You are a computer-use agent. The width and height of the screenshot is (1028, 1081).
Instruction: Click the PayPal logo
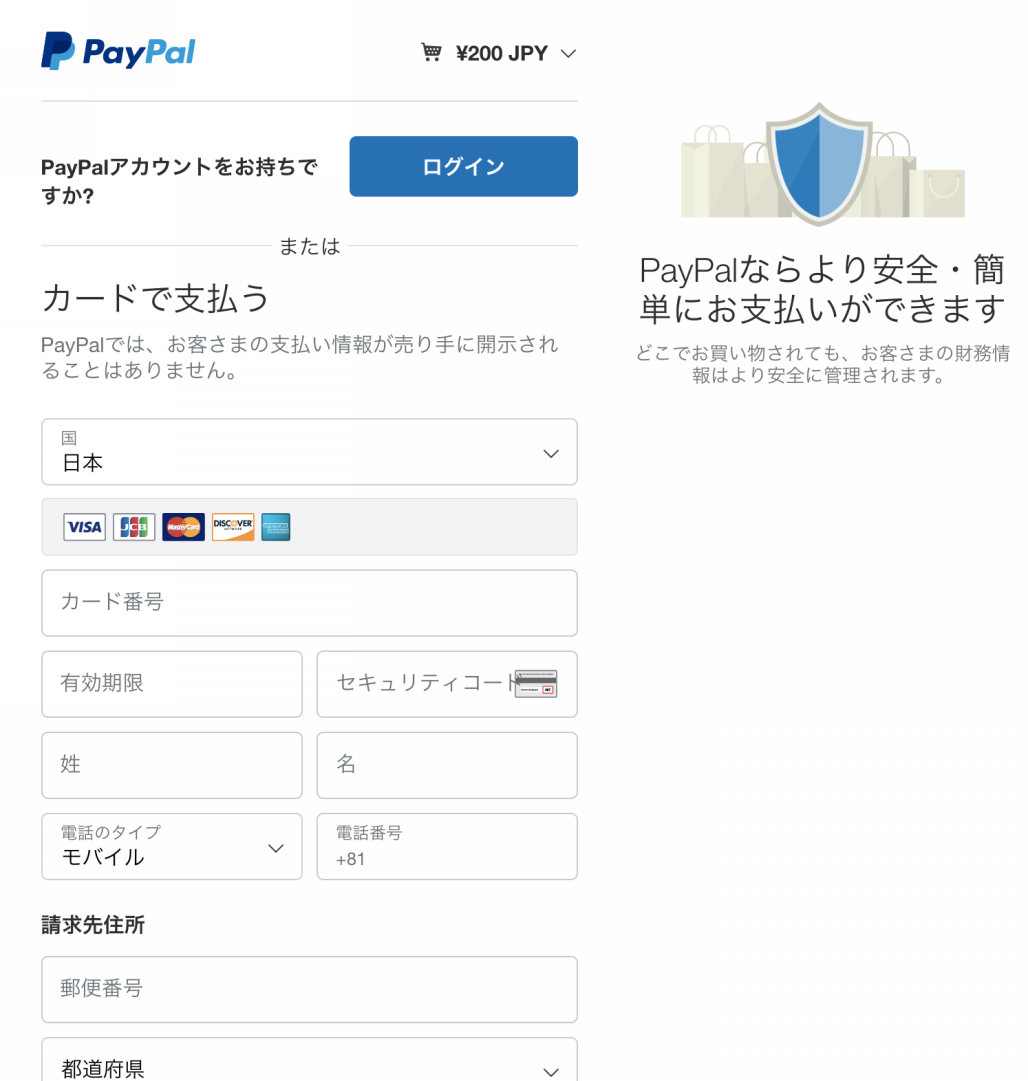118,51
